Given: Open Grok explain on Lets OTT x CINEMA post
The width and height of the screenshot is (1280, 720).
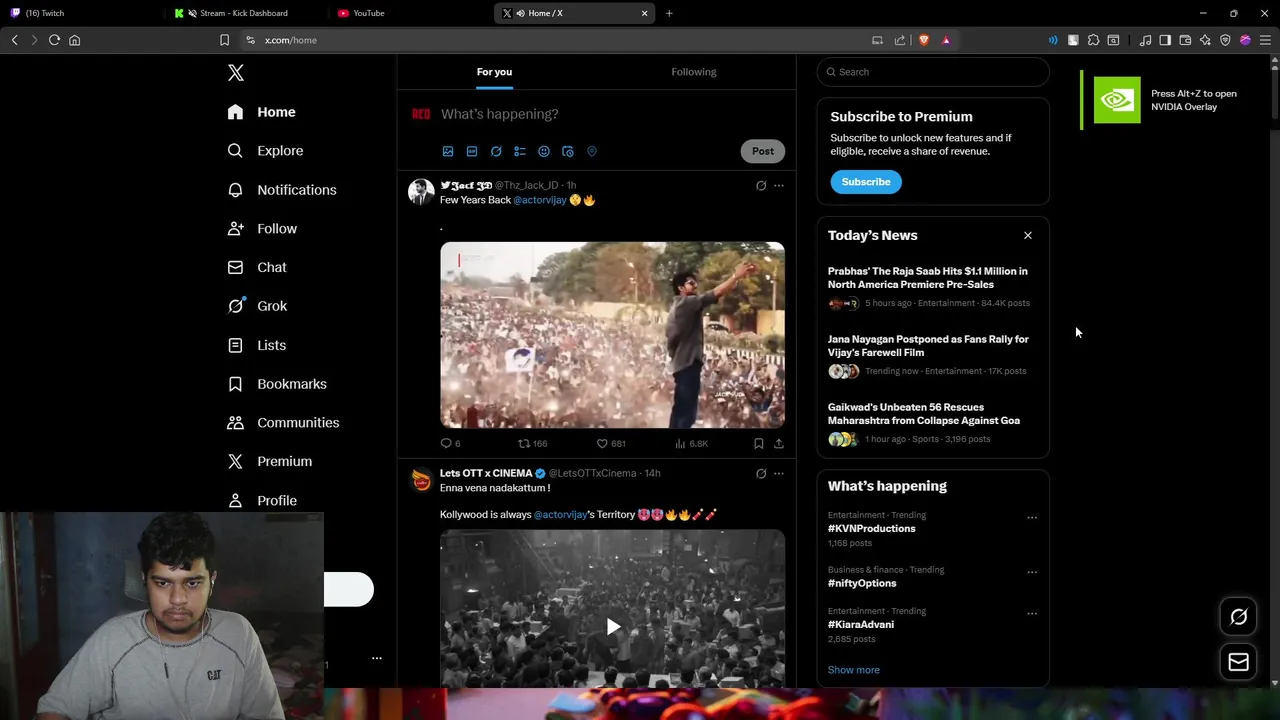Looking at the screenshot, I should click(761, 473).
